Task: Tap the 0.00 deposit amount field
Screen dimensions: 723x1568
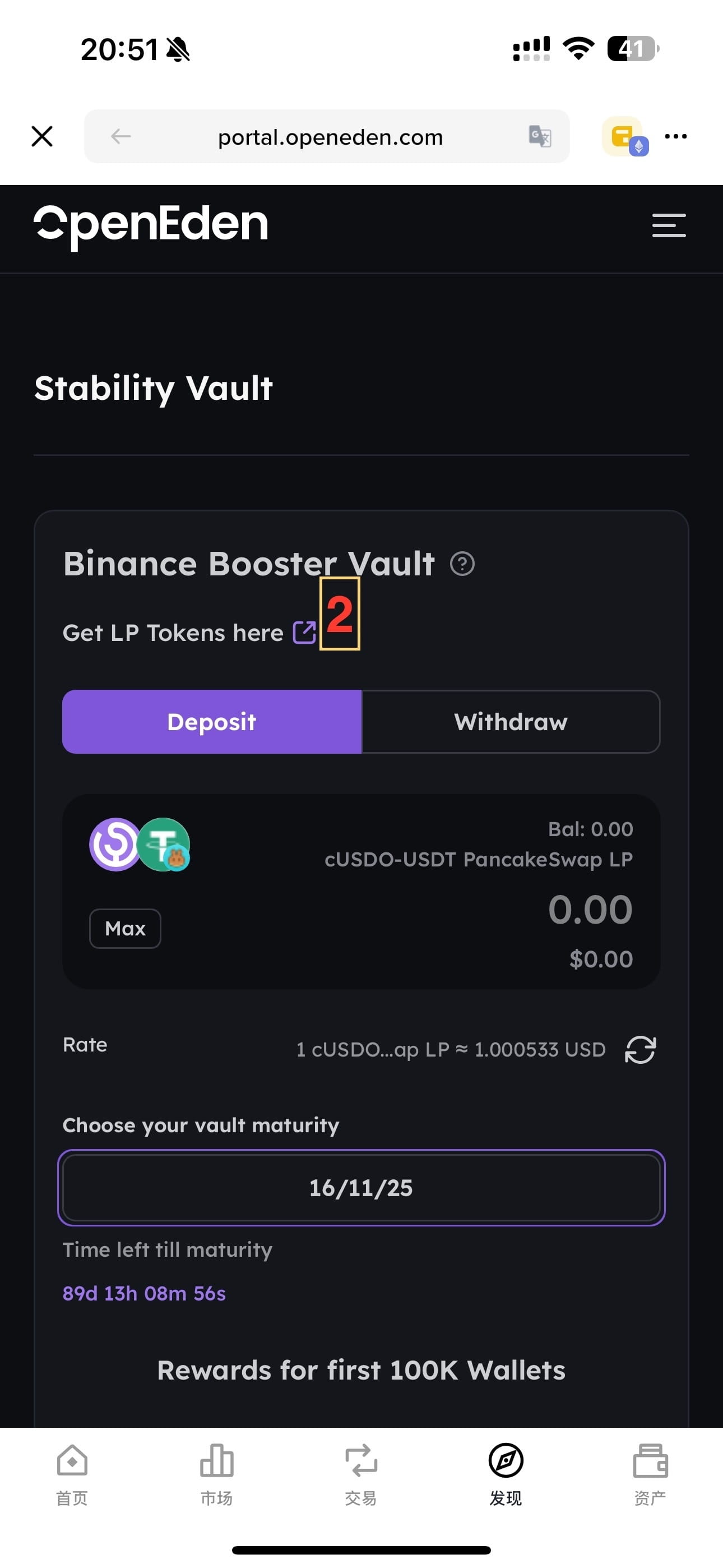Action: (x=590, y=910)
